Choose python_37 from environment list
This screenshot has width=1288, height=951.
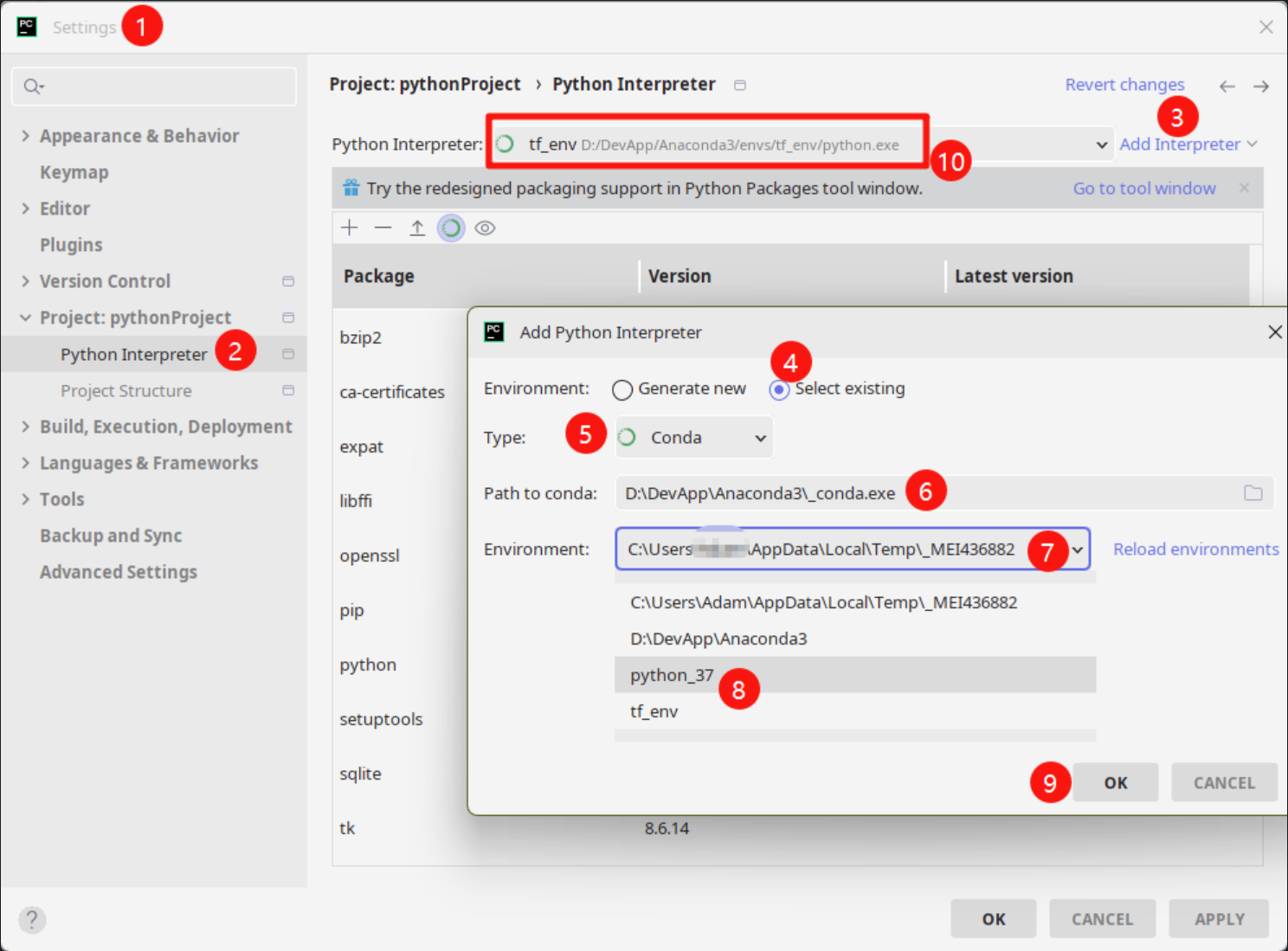pos(855,675)
